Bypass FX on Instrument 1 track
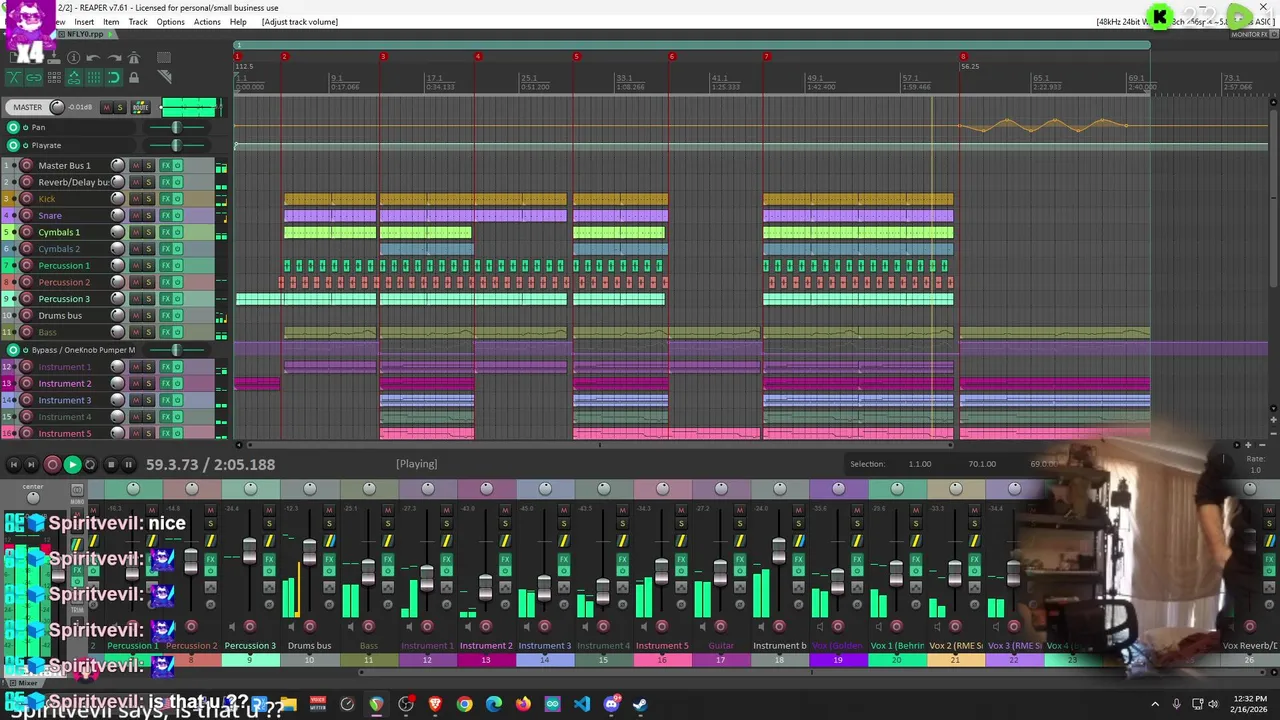This screenshot has width=1280, height=720. tap(178, 367)
